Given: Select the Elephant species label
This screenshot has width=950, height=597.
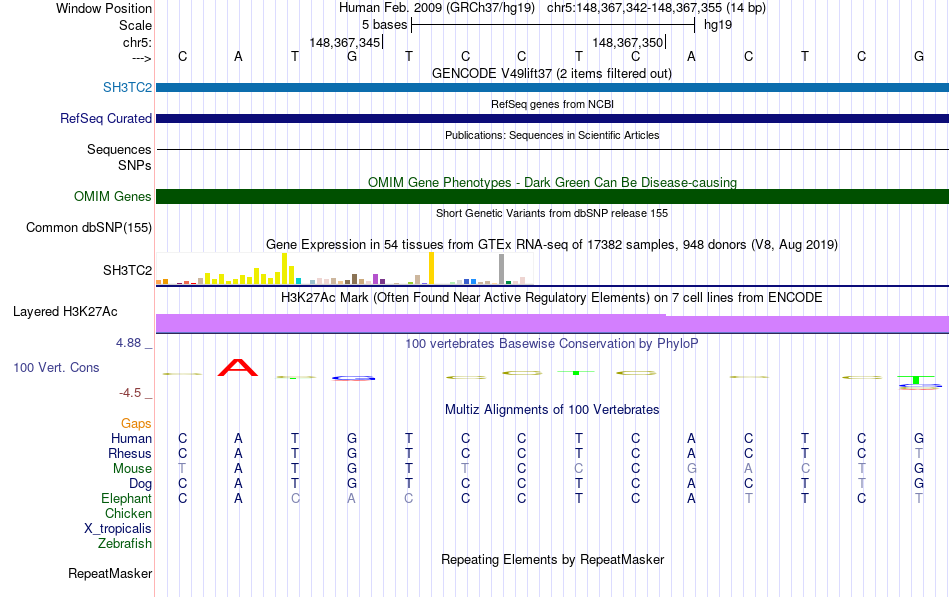Looking at the screenshot, I should [127, 498].
